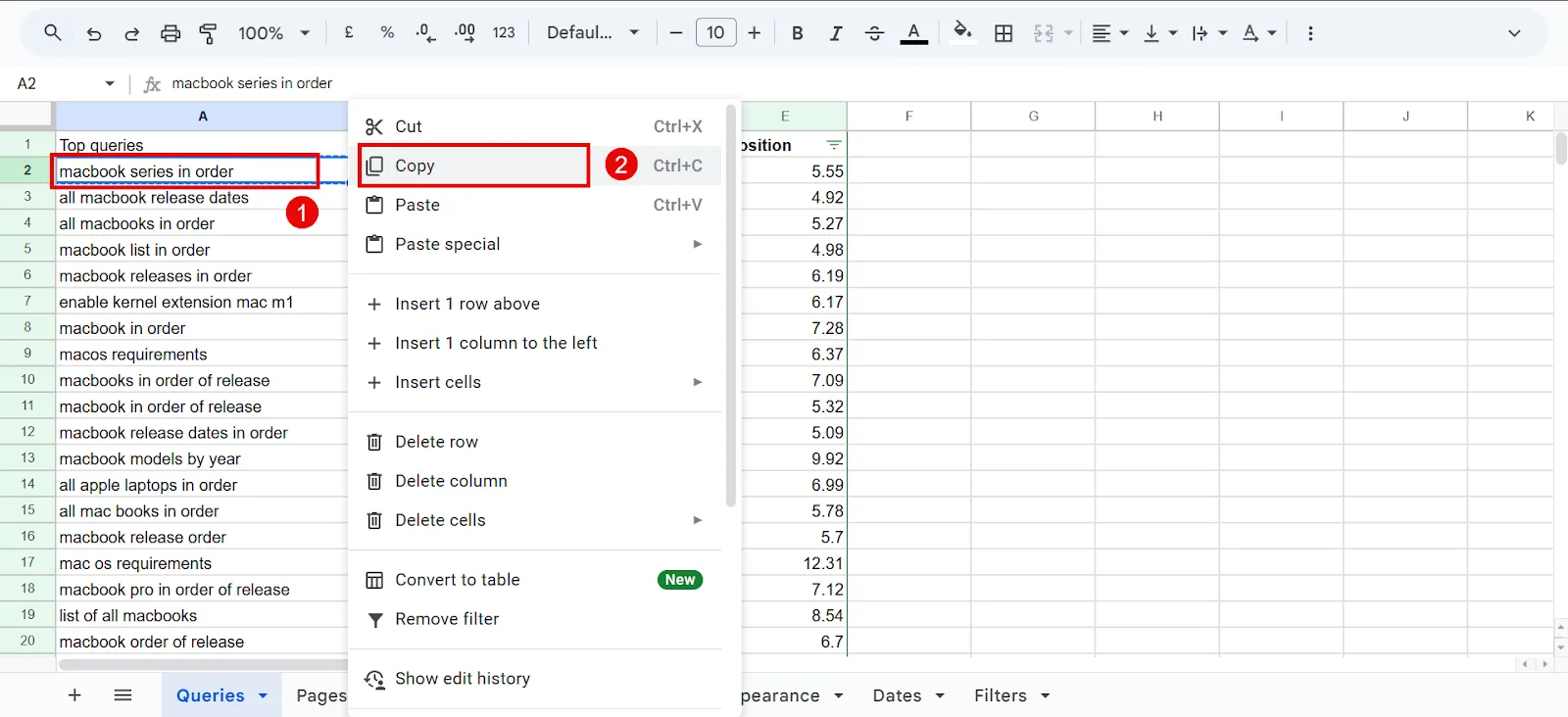Decrease decimal places icon
The width and height of the screenshot is (1568, 717).
pos(425,33)
